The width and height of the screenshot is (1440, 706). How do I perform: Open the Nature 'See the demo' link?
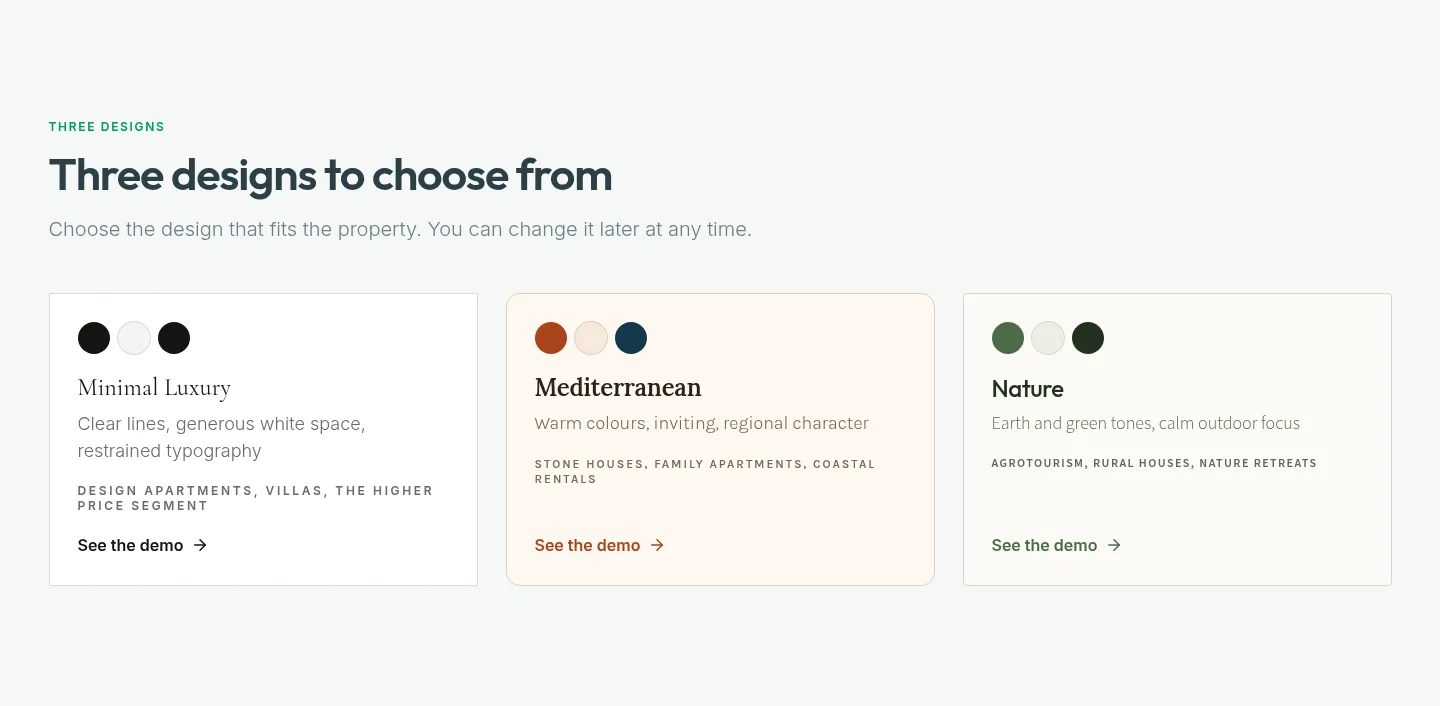pos(1056,545)
